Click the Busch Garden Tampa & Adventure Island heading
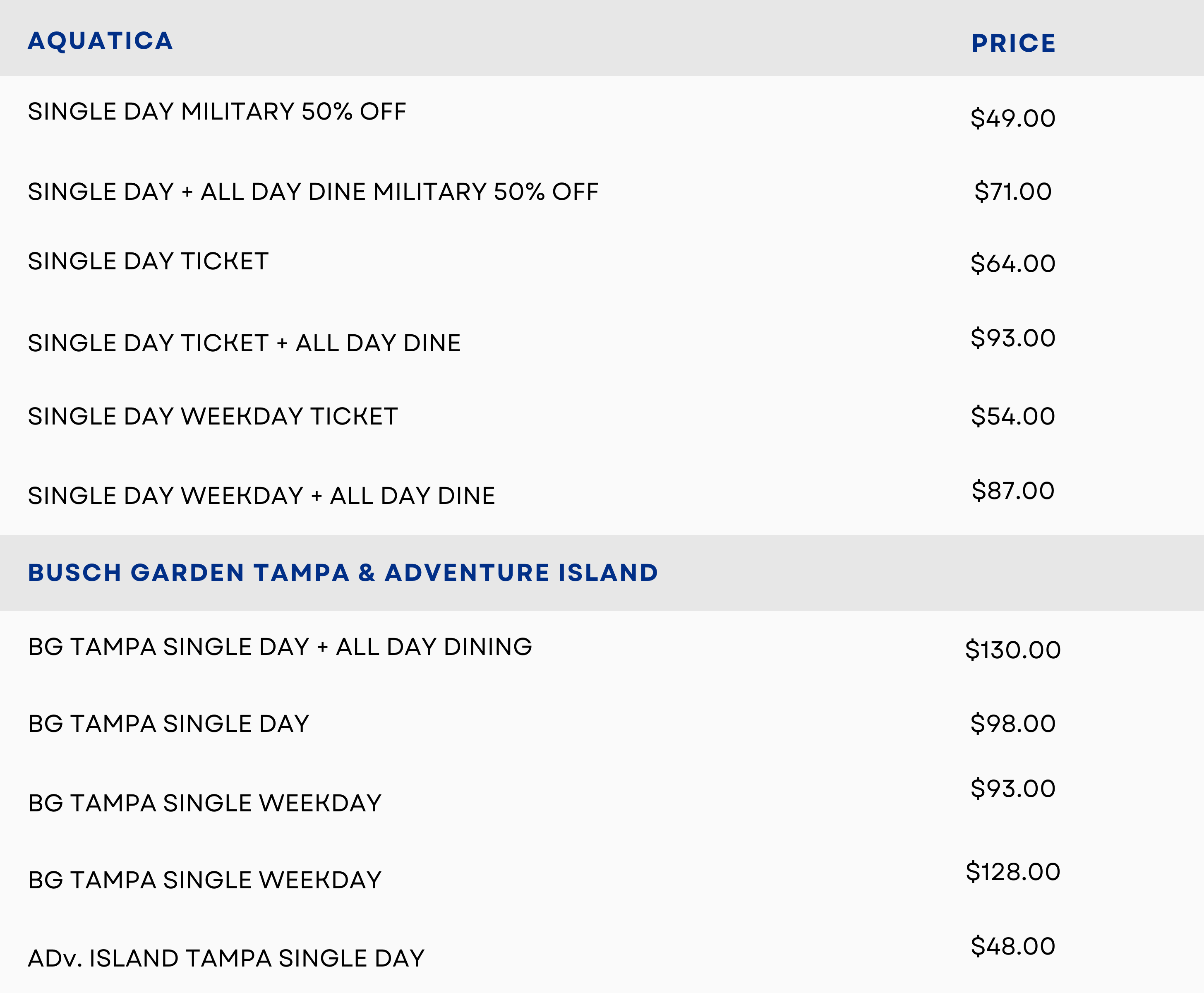The width and height of the screenshot is (1204, 993). pyautogui.click(x=343, y=573)
